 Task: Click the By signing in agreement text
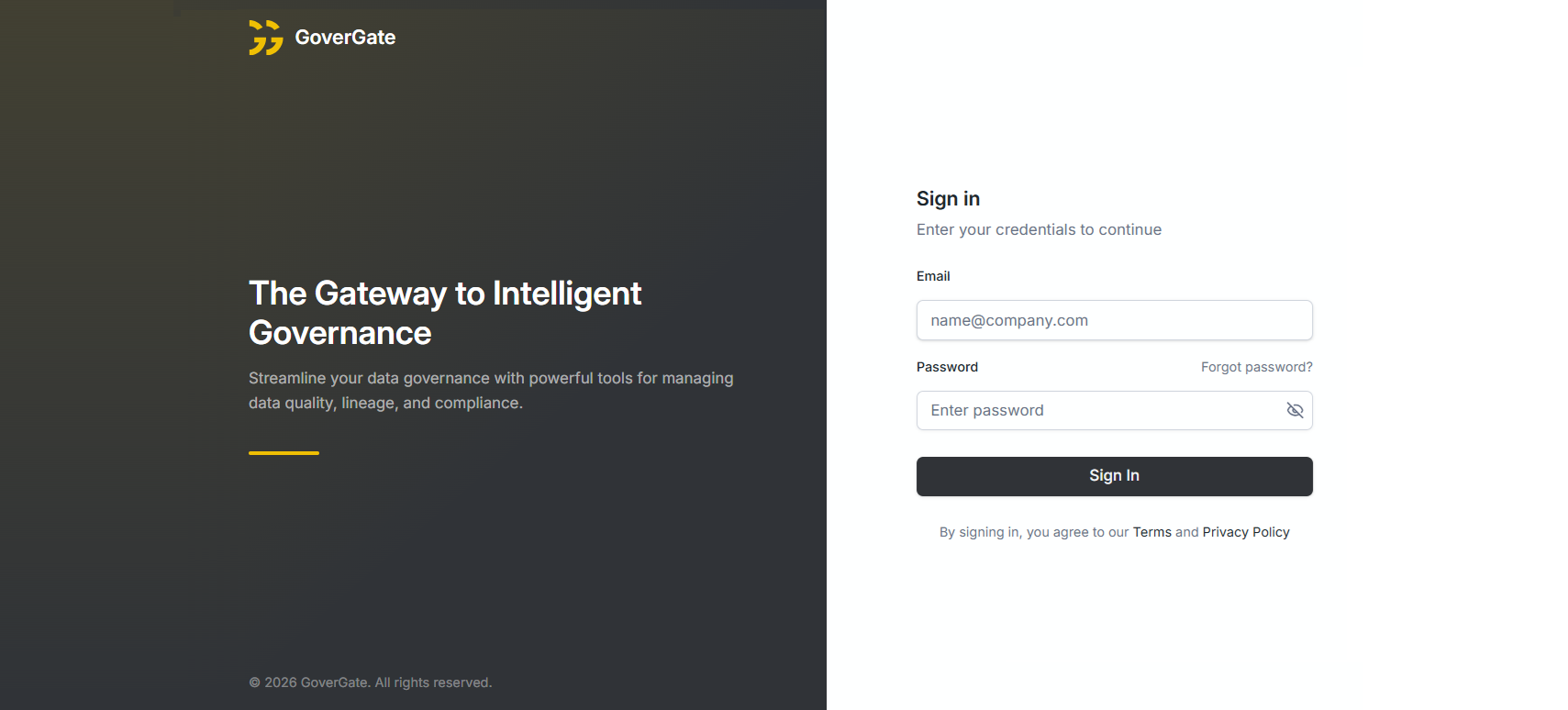coord(1033,532)
